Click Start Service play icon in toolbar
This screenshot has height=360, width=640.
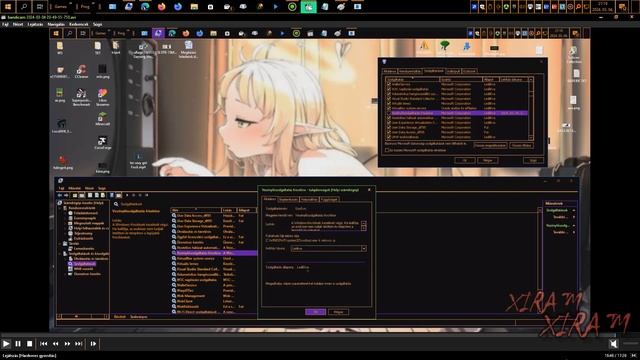(127, 196)
